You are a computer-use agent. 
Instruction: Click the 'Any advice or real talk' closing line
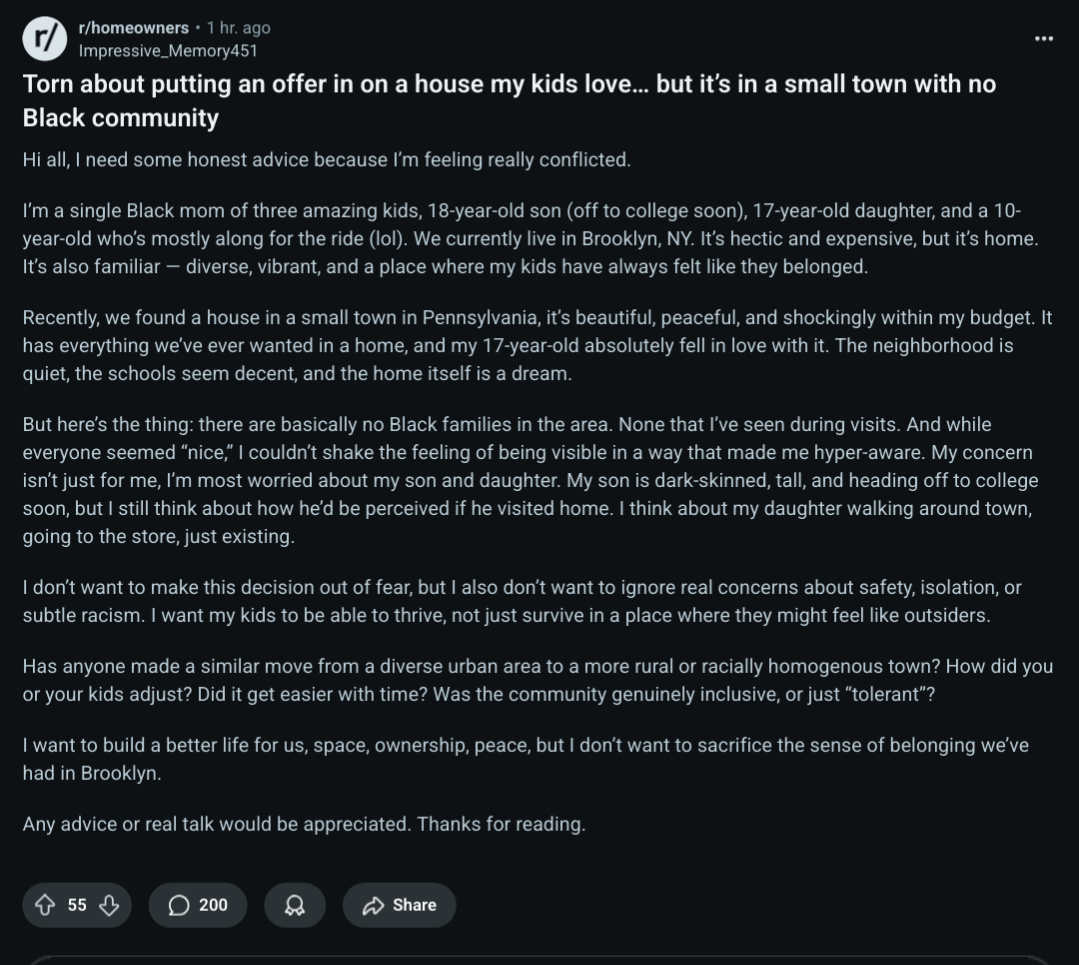304,824
